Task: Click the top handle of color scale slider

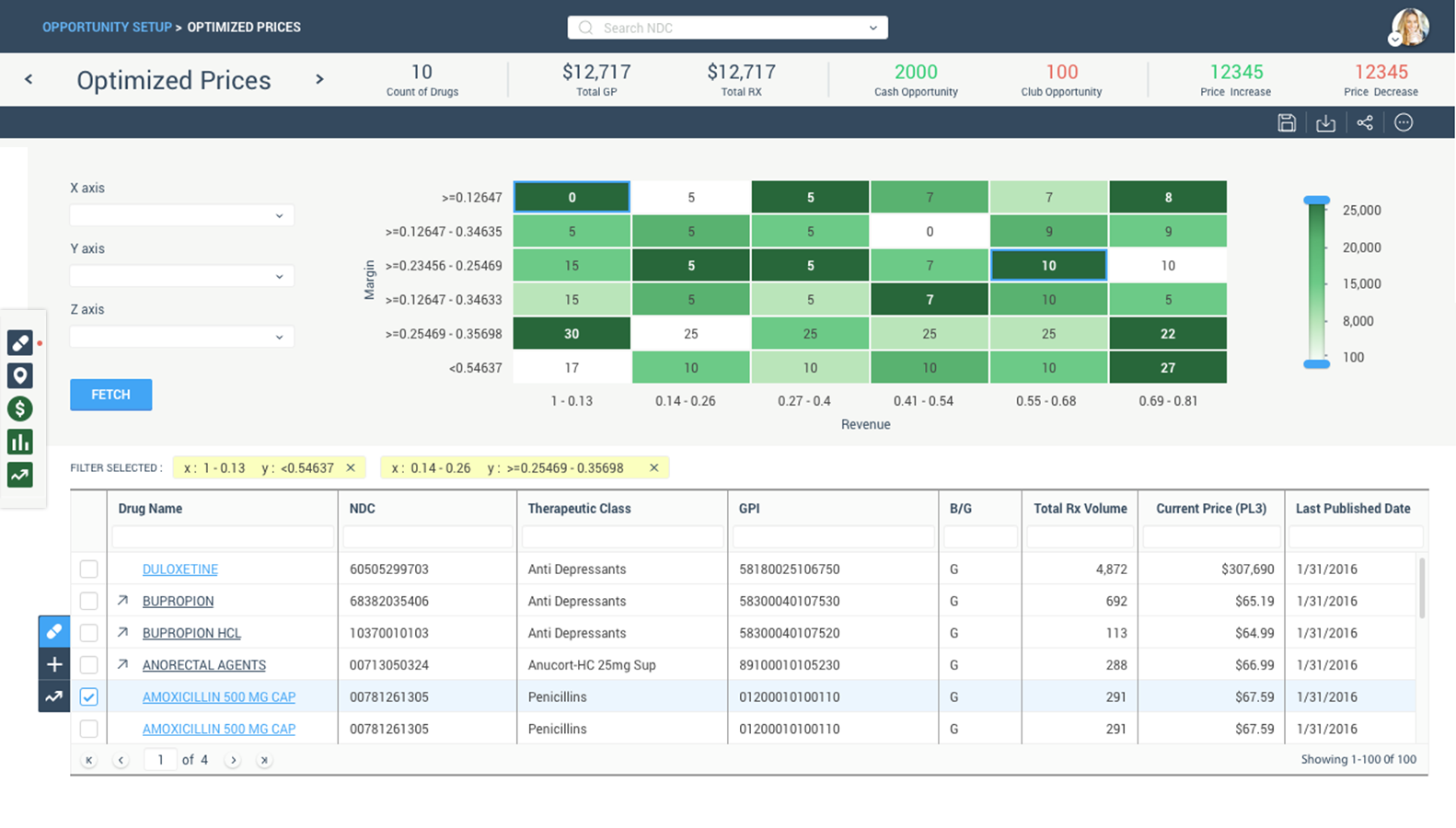Action: [x=1317, y=200]
